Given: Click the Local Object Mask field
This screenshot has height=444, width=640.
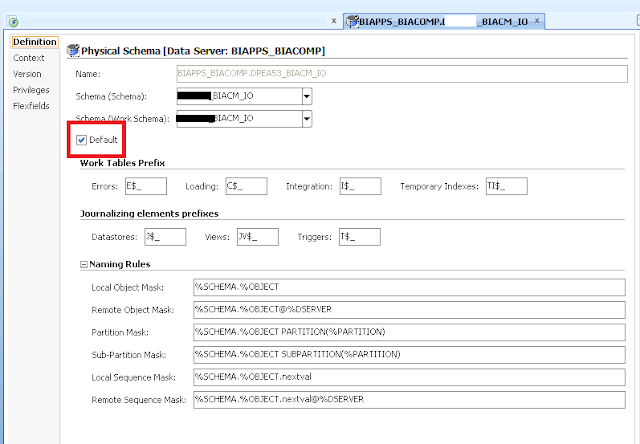Looking at the screenshot, I should [409, 287].
